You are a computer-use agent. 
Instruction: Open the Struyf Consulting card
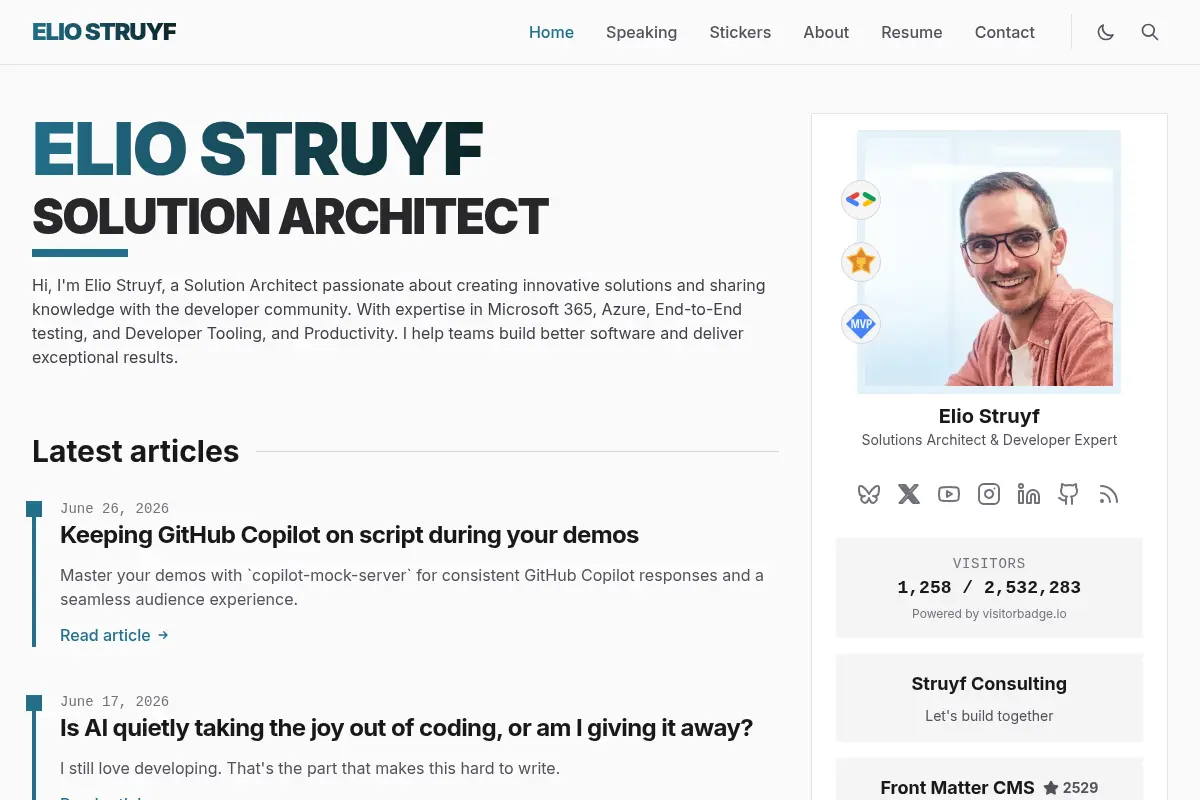coord(989,698)
